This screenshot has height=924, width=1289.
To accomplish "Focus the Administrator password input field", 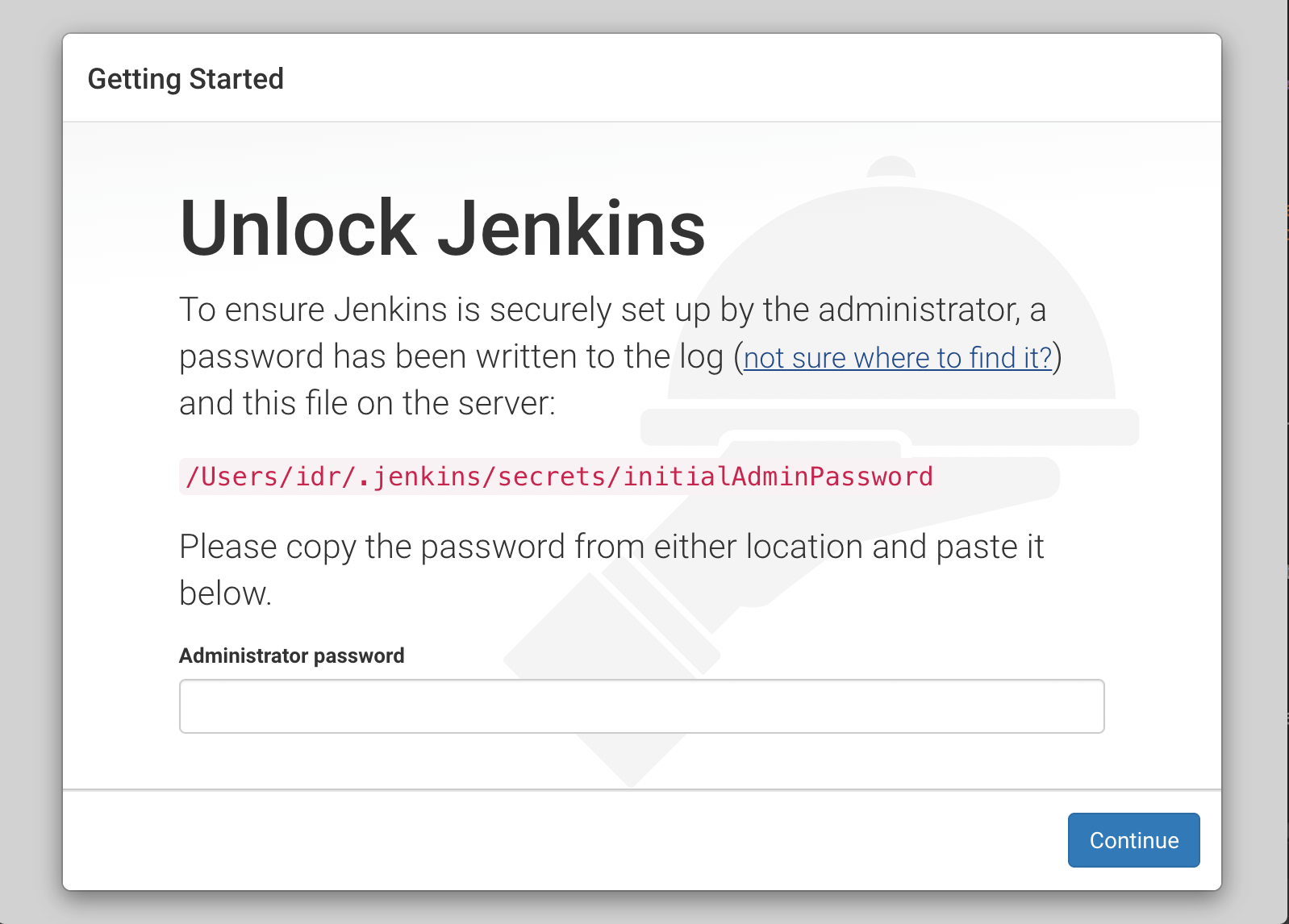I will tap(641, 706).
